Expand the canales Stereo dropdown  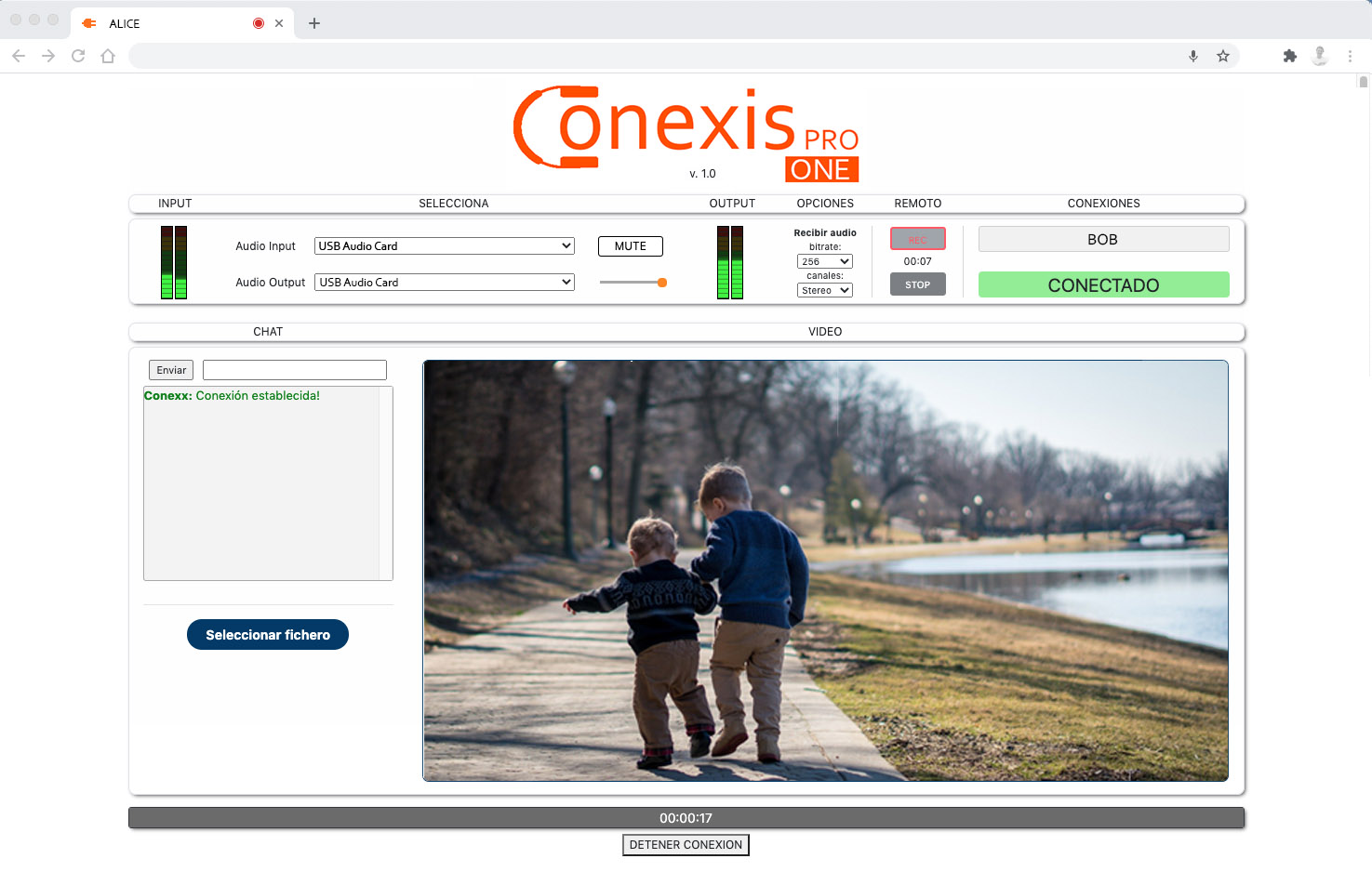pyautogui.click(x=824, y=291)
